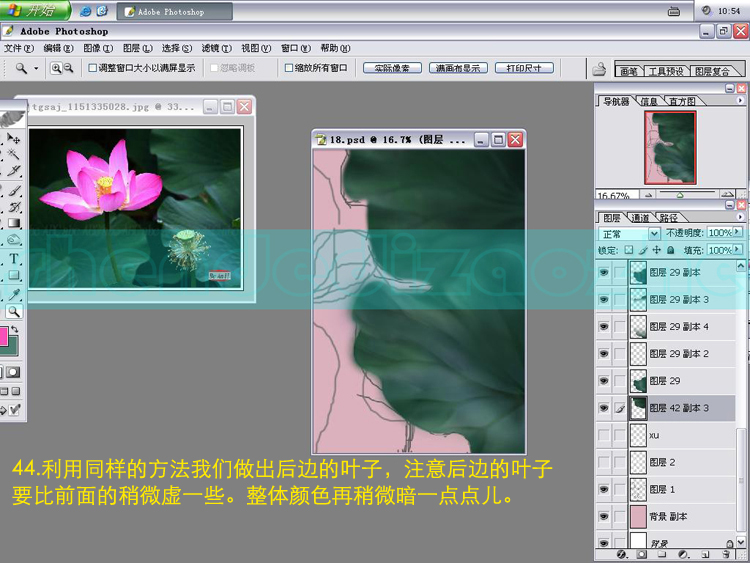Add layer mask icon
750x563 pixels.
click(642, 554)
